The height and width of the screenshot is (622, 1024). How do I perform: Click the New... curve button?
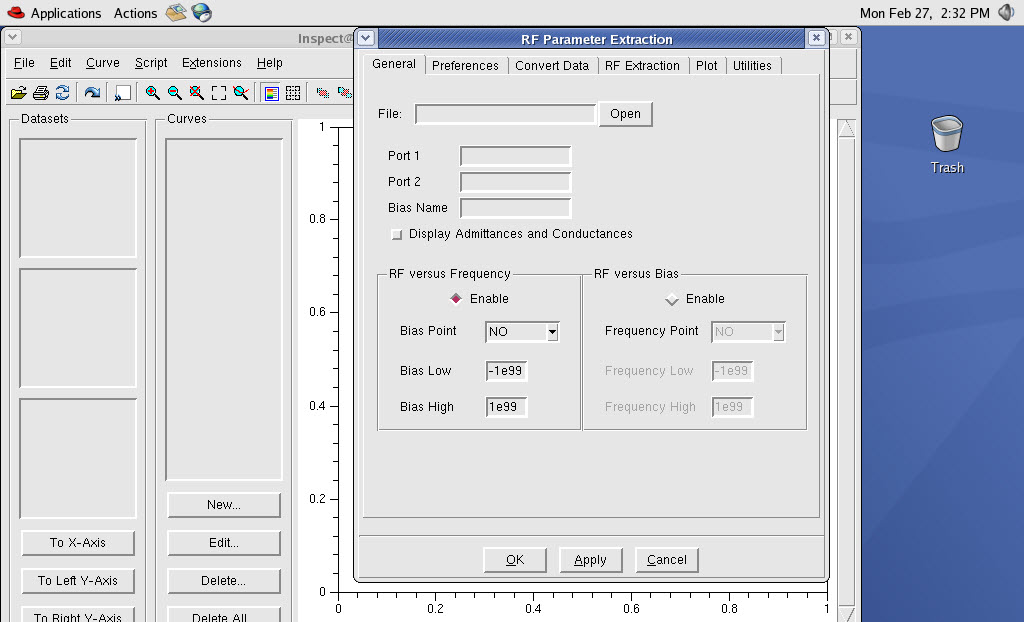coord(224,504)
